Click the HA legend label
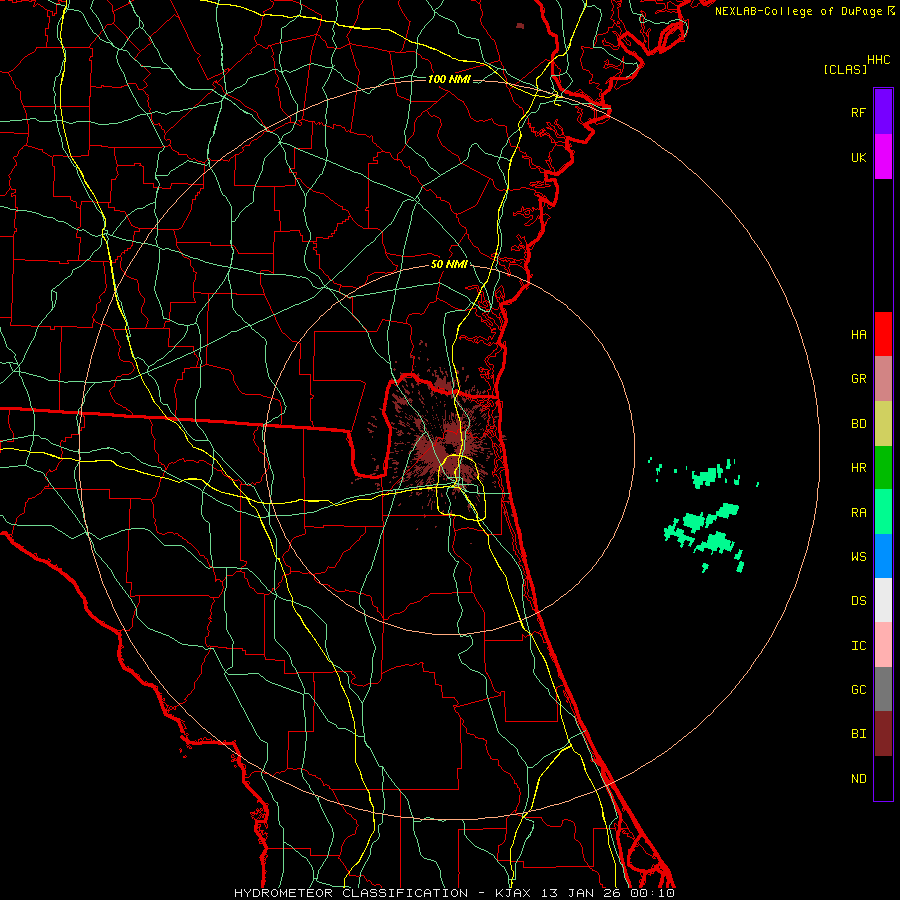 pyautogui.click(x=858, y=334)
